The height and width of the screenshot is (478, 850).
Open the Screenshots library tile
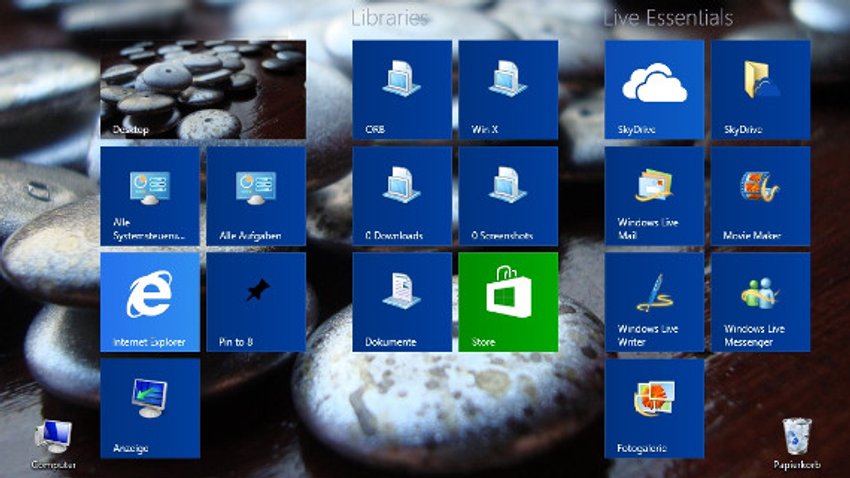(x=508, y=196)
